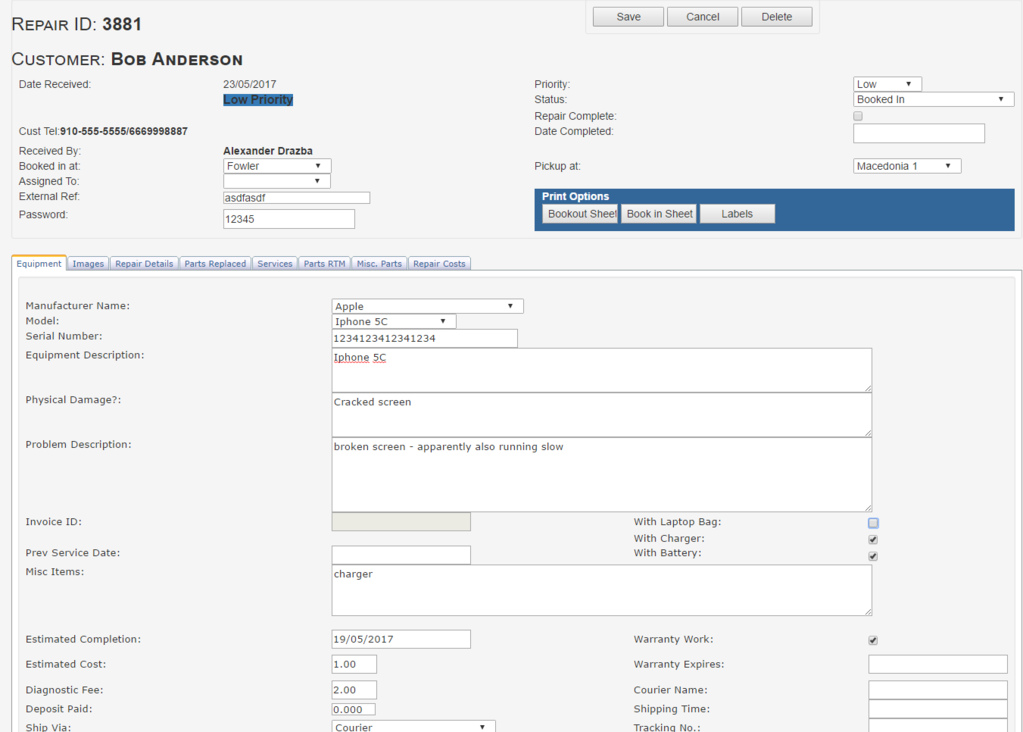This screenshot has width=1023, height=732.
Task: Click the Physical Damage text area
Action: click(602, 415)
